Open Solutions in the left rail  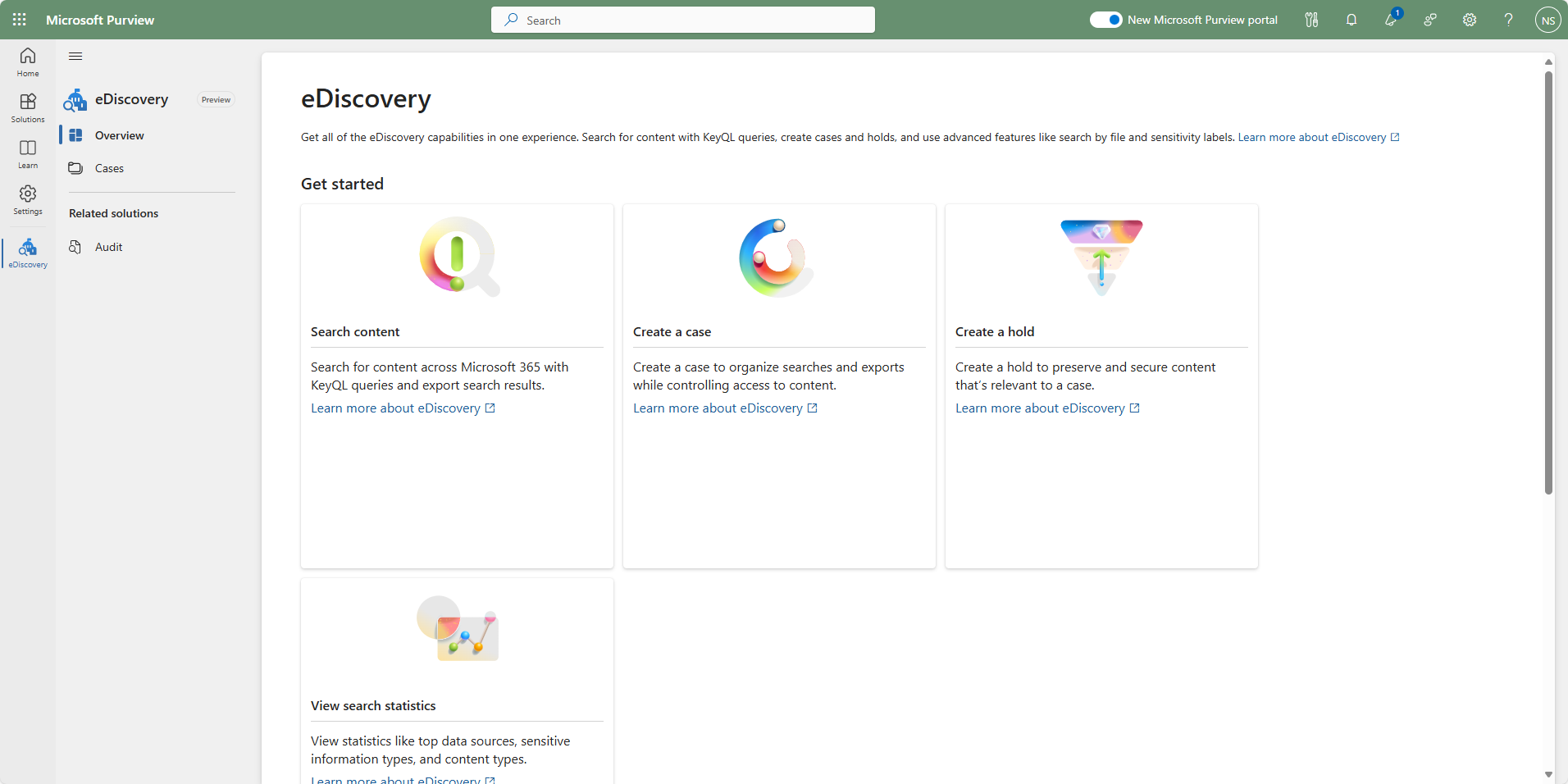[28, 107]
